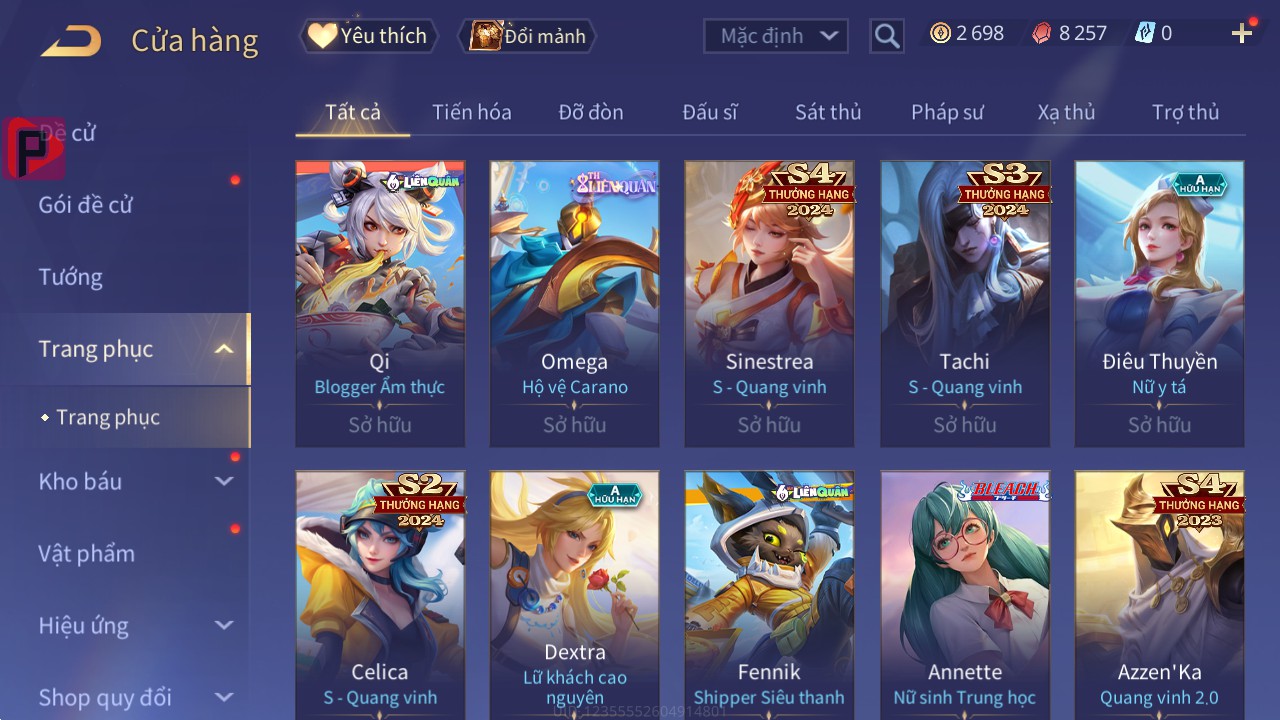Screen dimensions: 1280x720
Task: Switch to the Sát thủ tab
Action: pos(828,112)
